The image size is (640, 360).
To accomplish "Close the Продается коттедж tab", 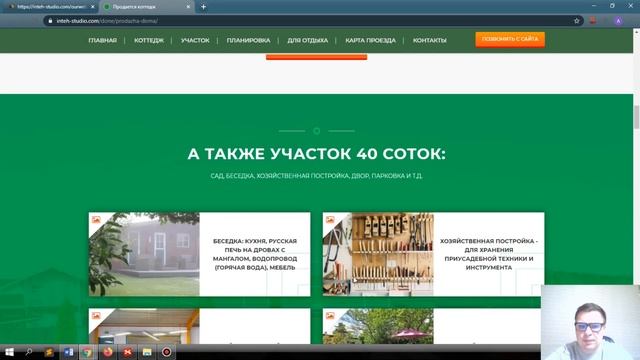I will [x=188, y=7].
